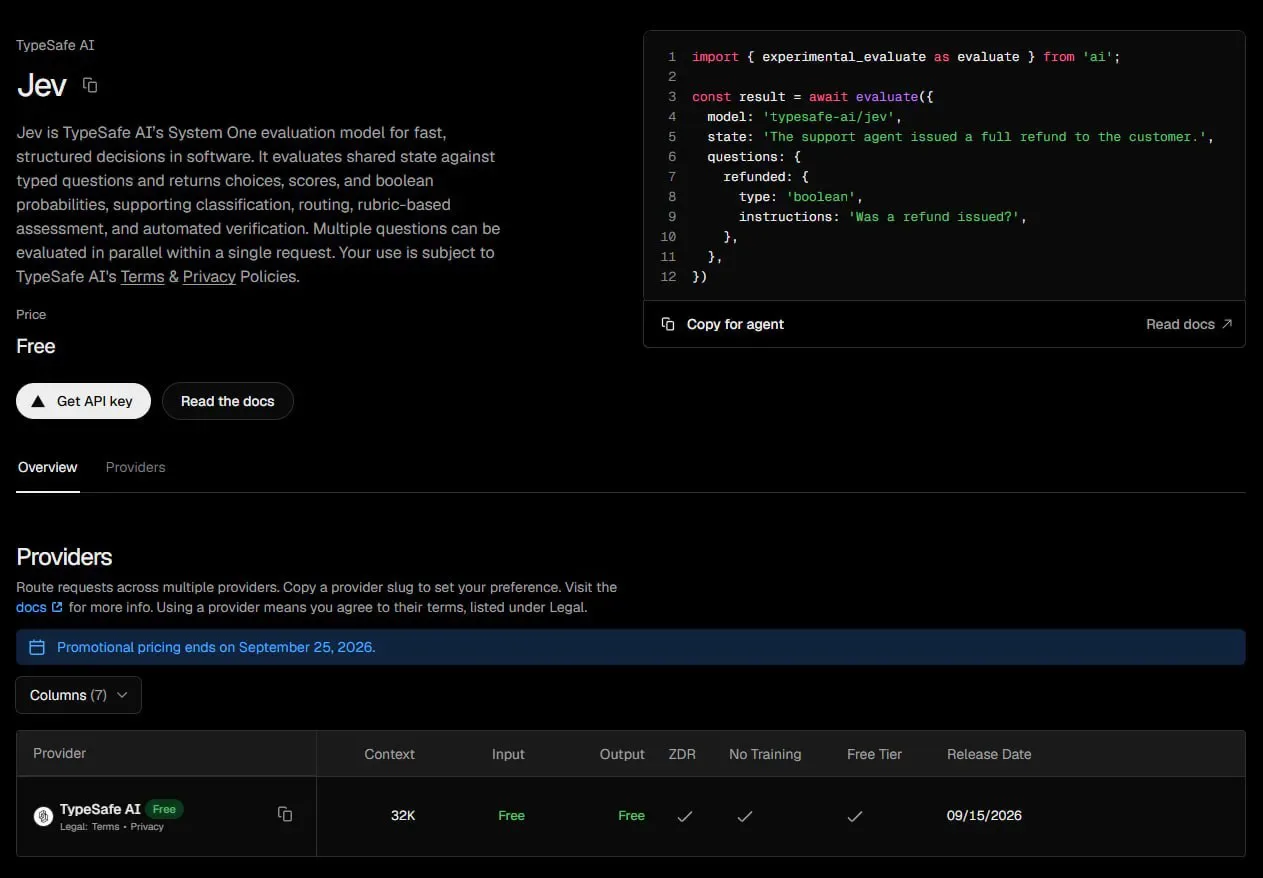This screenshot has height=878, width=1263.
Task: Click the copy icon in Copy for agent
Action: 668,324
